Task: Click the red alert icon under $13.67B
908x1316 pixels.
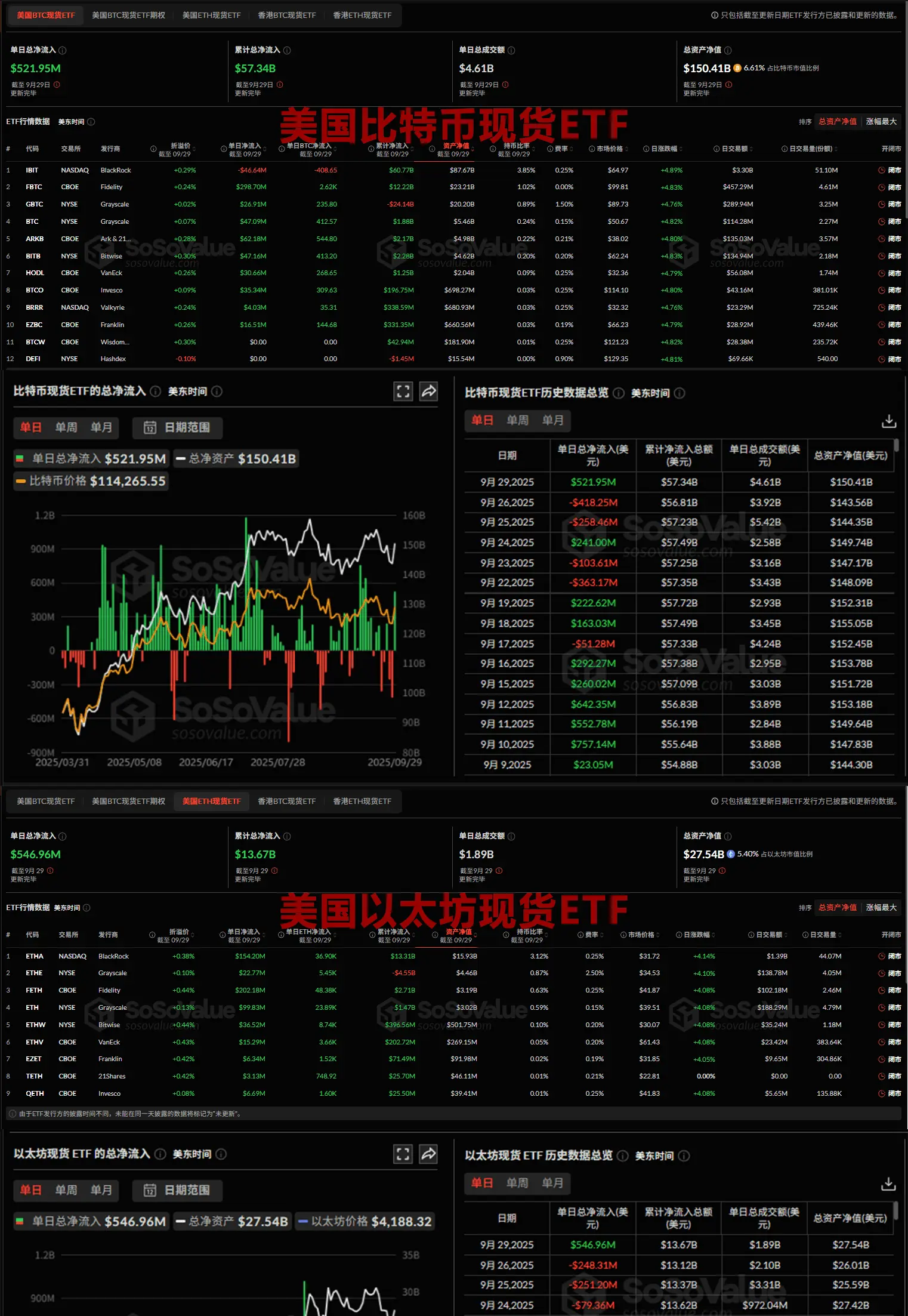Action: (x=274, y=871)
